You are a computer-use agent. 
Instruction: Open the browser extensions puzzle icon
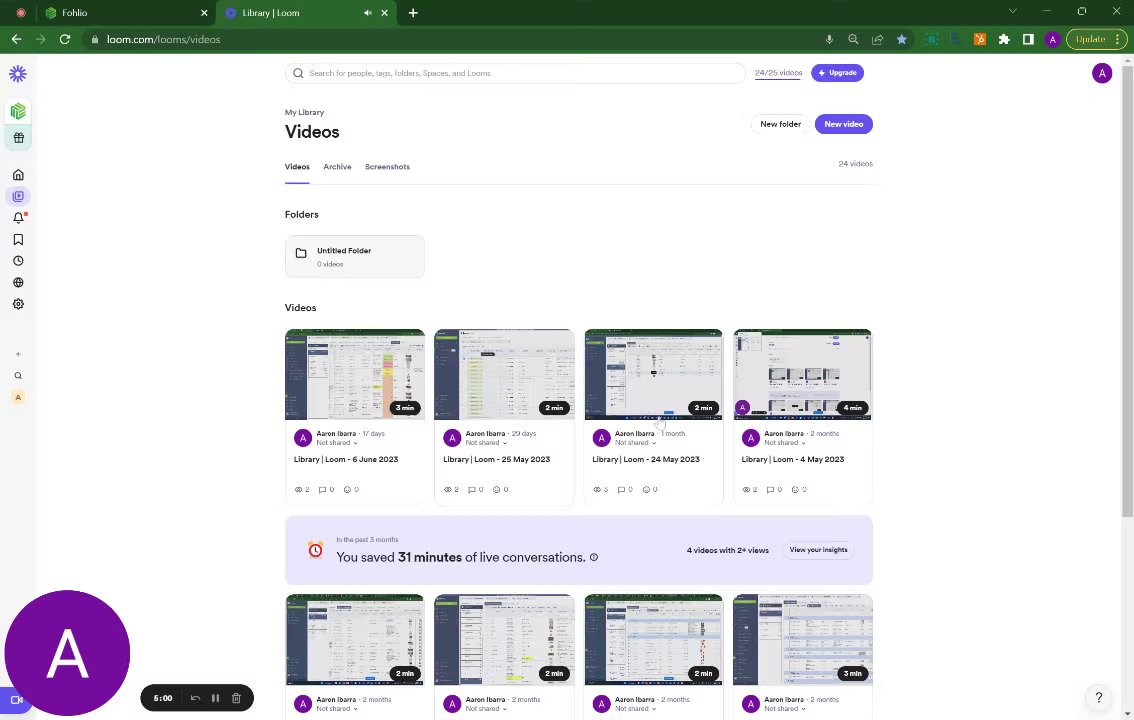pyautogui.click(x=1004, y=40)
